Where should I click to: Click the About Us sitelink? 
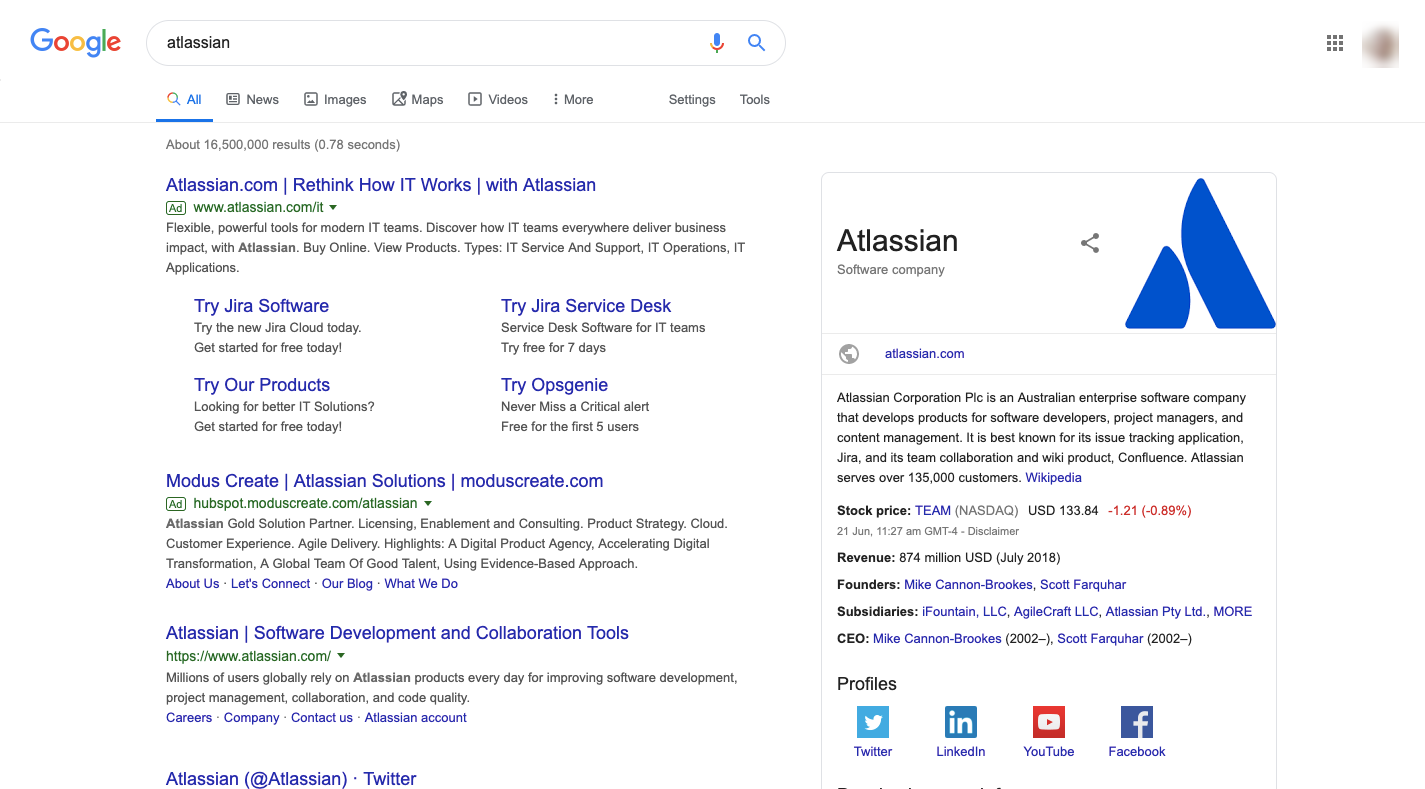click(x=192, y=584)
